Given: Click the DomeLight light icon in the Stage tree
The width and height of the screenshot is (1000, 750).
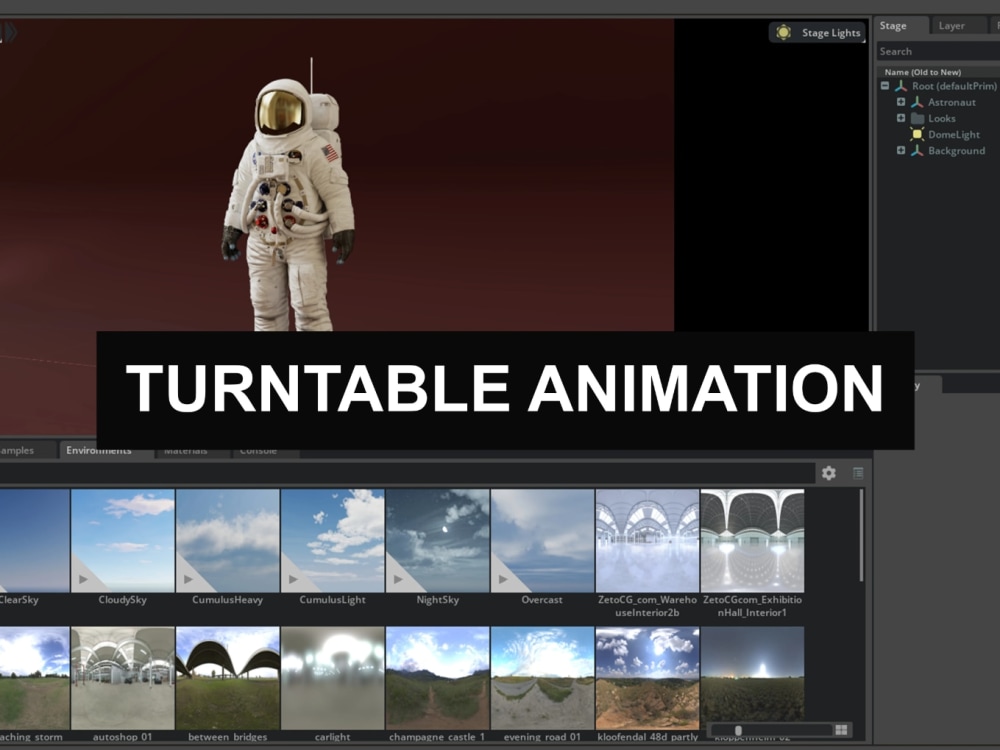Looking at the screenshot, I should [x=916, y=134].
